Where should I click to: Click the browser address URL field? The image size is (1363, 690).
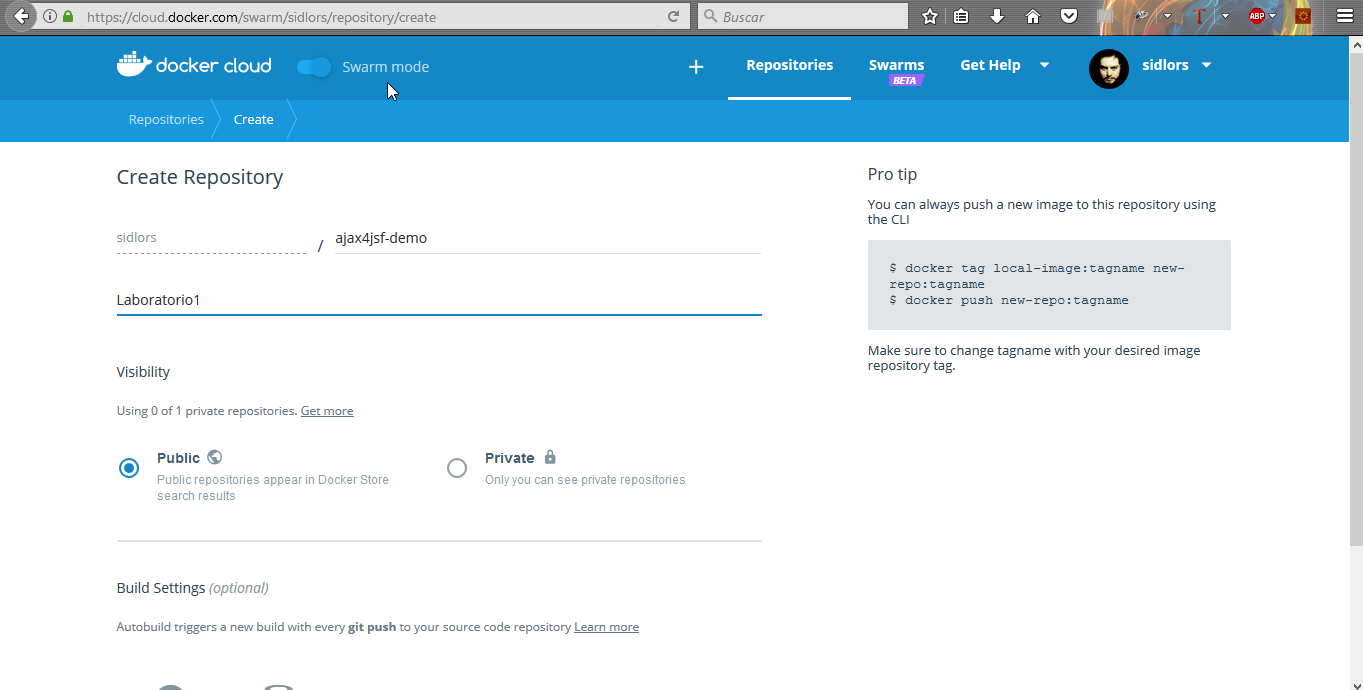(365, 17)
